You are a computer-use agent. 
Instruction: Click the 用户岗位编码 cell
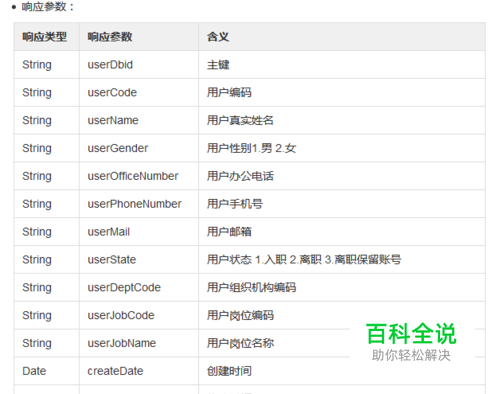(x=342, y=315)
